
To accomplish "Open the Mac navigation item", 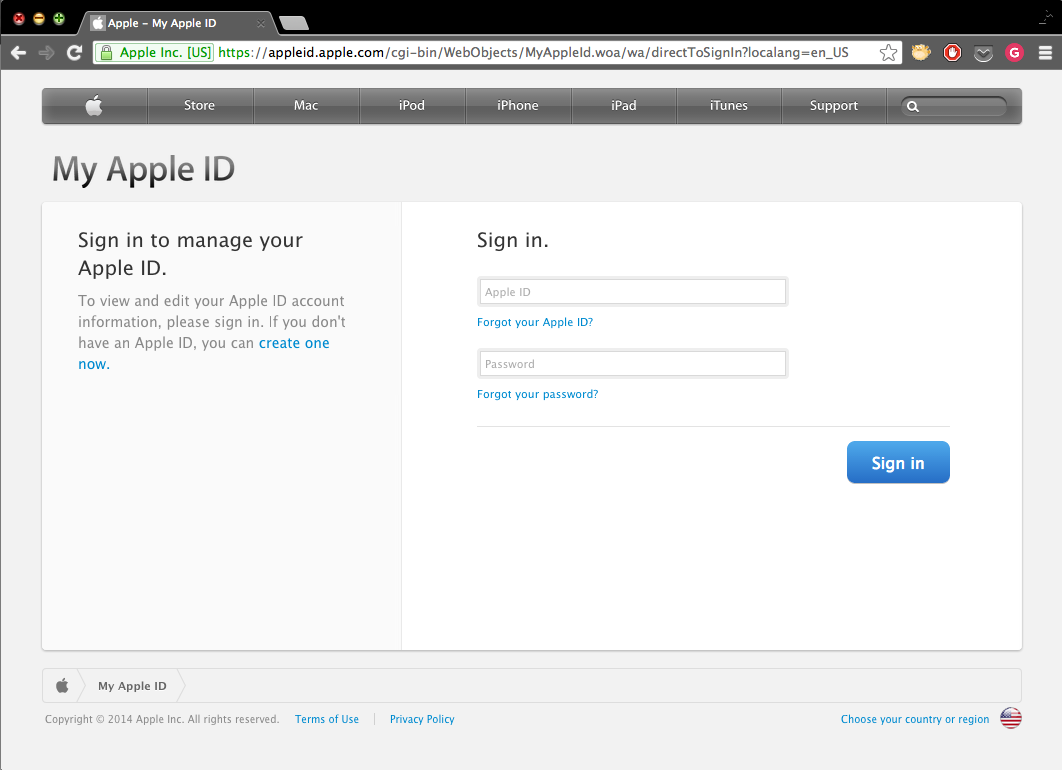I will (305, 106).
